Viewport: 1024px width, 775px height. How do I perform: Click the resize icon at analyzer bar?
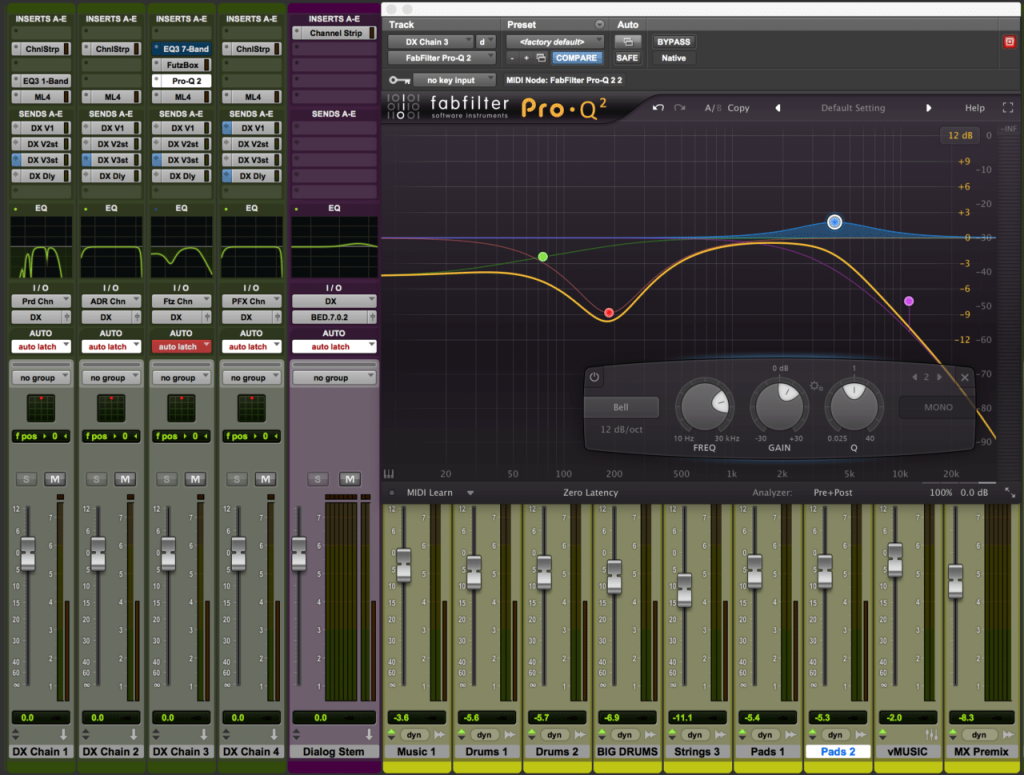pyautogui.click(x=1010, y=493)
